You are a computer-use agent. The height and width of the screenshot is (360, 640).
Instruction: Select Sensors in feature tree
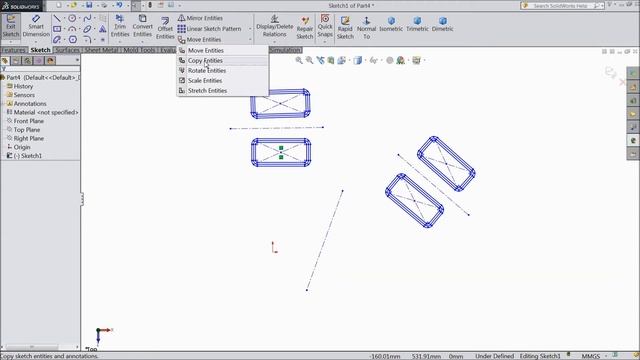24,95
